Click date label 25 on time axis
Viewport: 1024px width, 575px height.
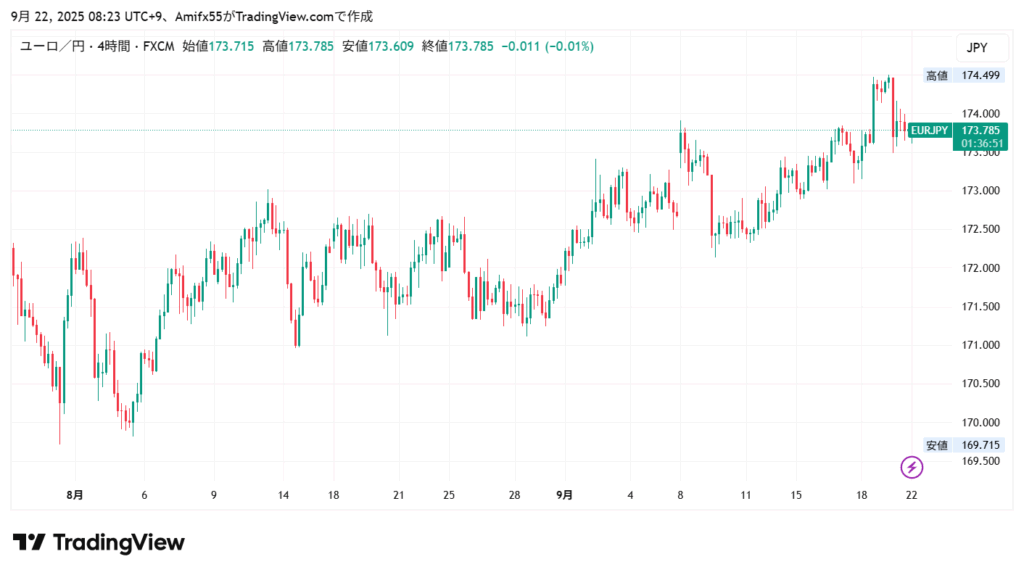coord(449,494)
